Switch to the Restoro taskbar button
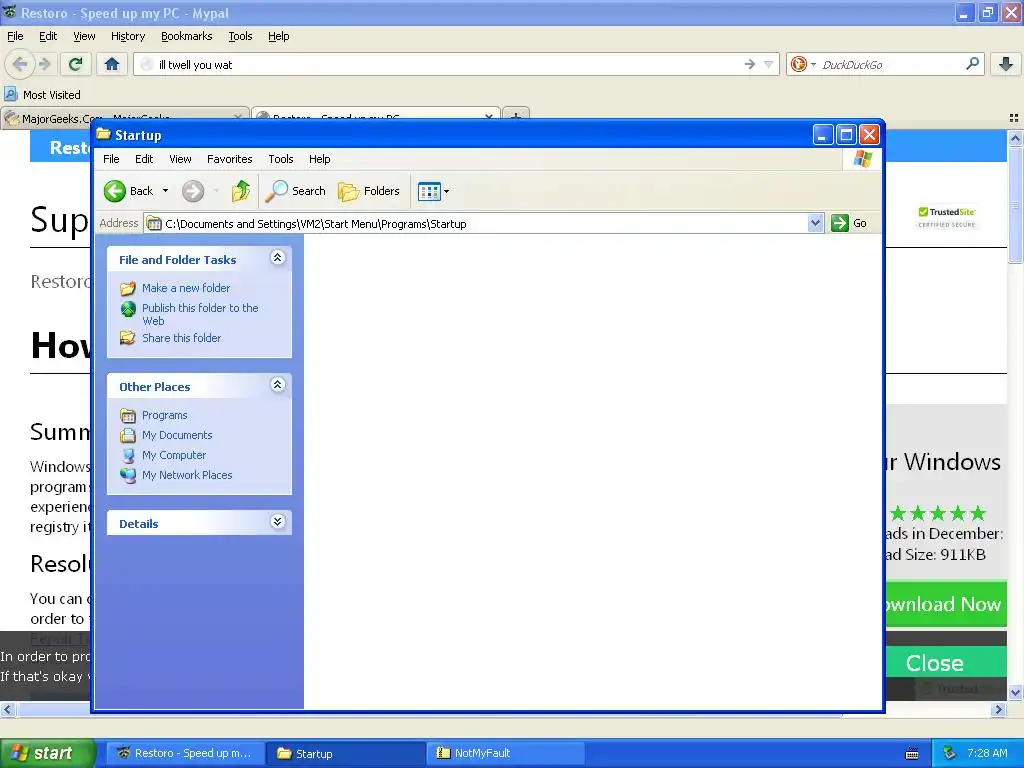This screenshot has width=1024, height=768. 185,753
